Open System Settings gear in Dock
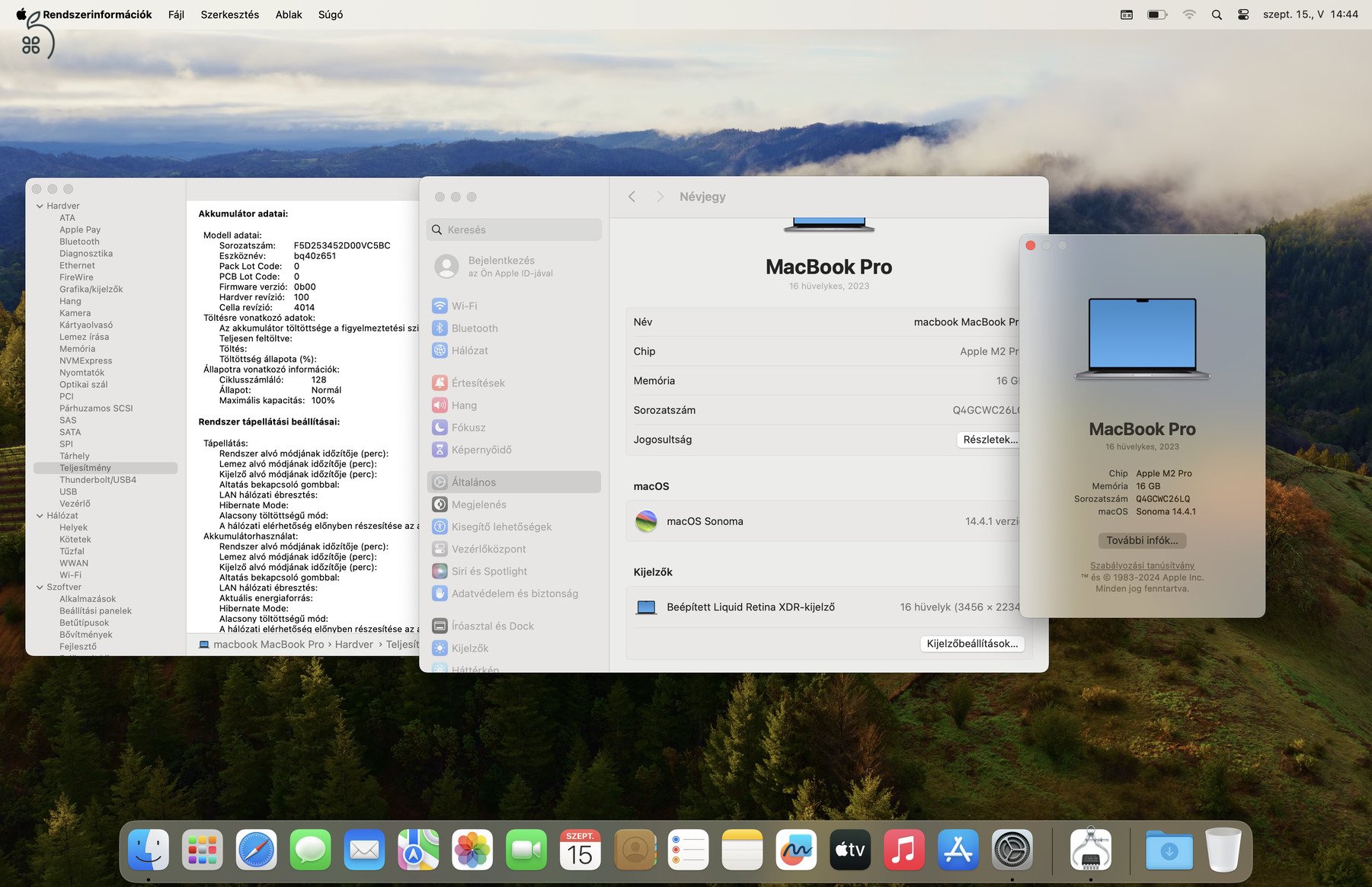1372x887 pixels. (1012, 850)
